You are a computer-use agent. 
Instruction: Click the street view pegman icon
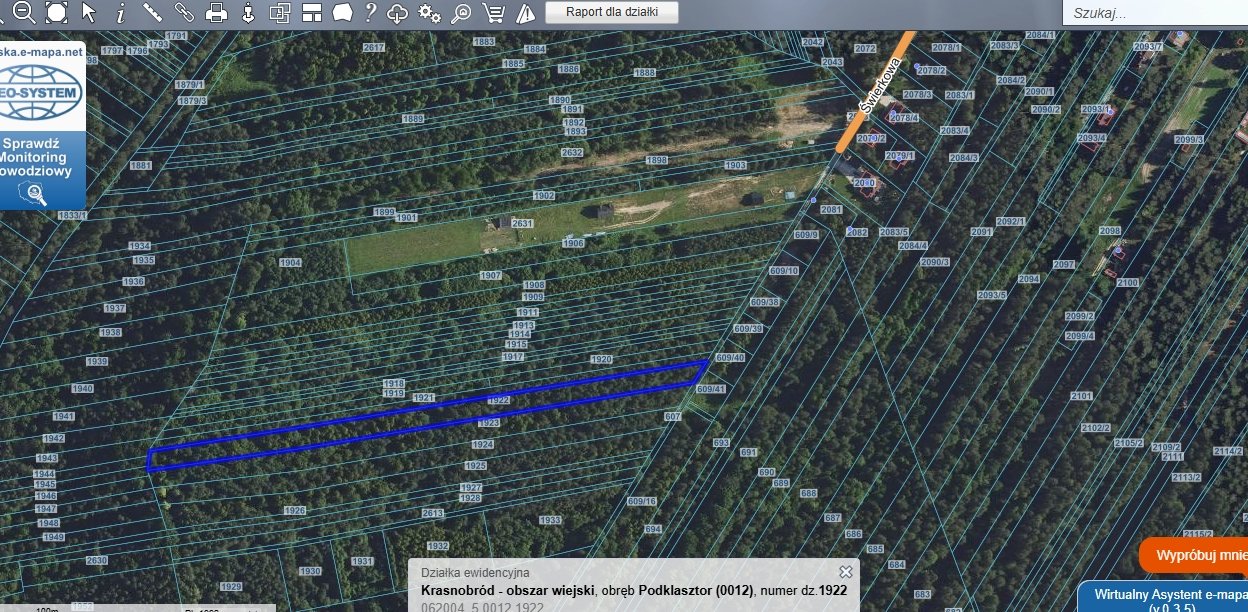tap(247, 12)
